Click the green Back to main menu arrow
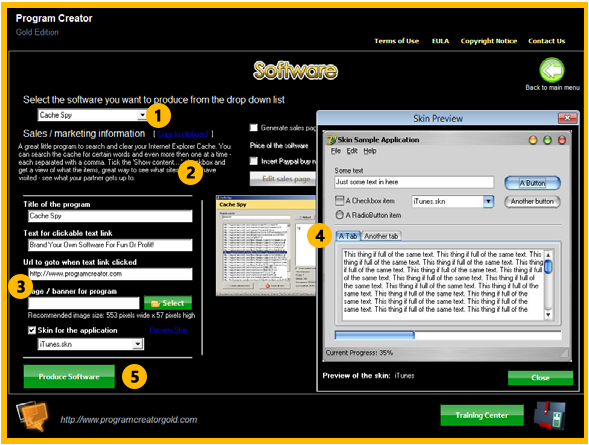 pyautogui.click(x=551, y=70)
